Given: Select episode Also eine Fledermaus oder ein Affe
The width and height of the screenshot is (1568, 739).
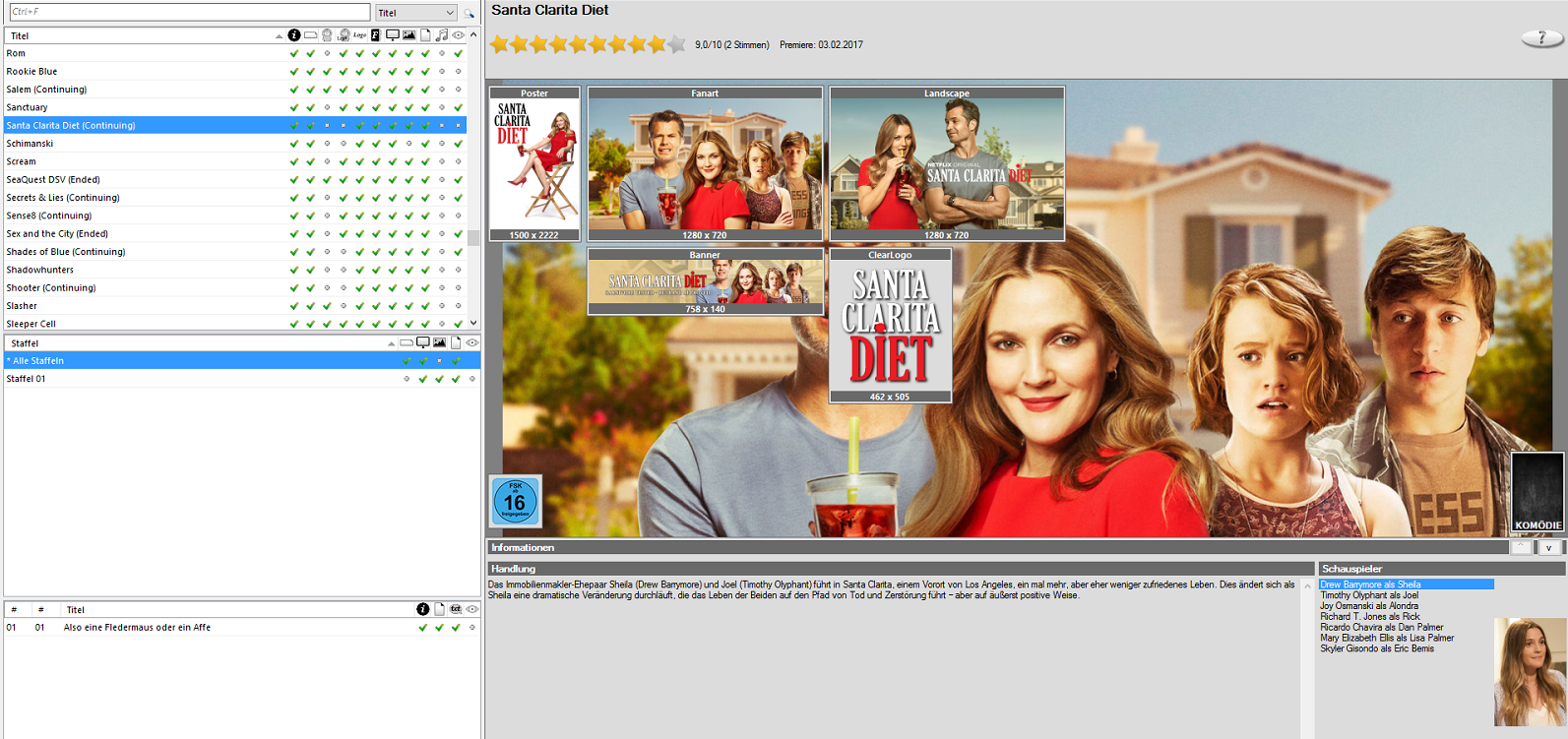Looking at the screenshot, I should pyautogui.click(x=241, y=627).
